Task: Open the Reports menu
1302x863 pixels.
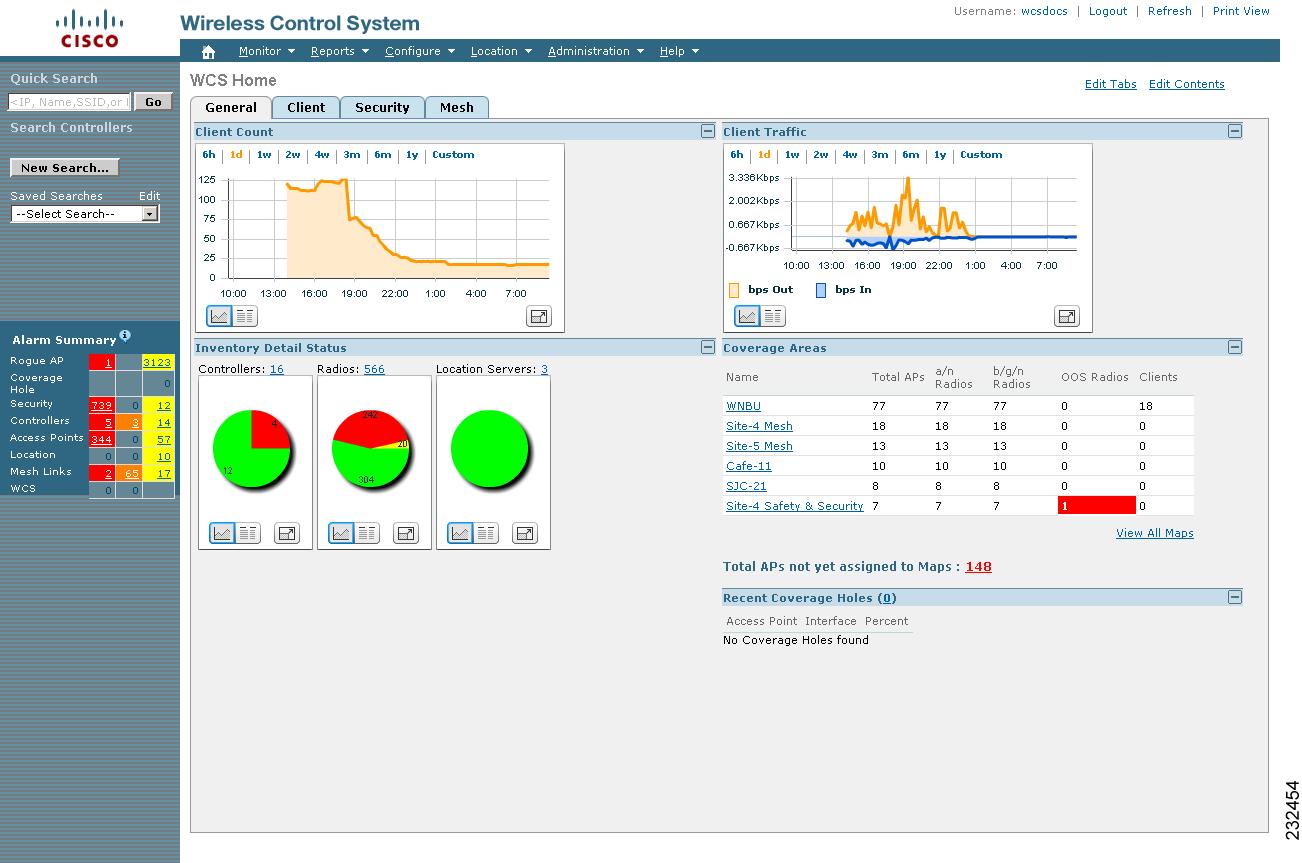Action: coord(339,51)
